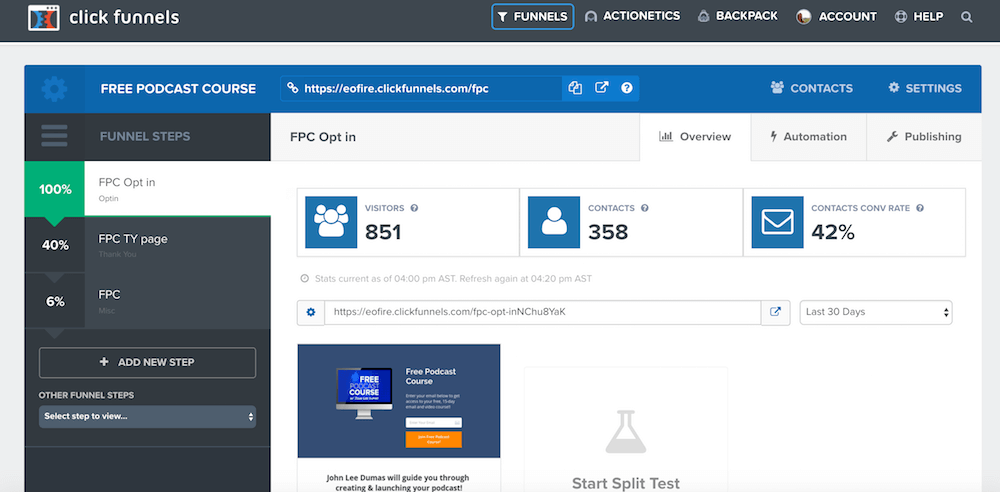Click the info icon next to Contacts label
This screenshot has height=492, width=1000.
(645, 208)
